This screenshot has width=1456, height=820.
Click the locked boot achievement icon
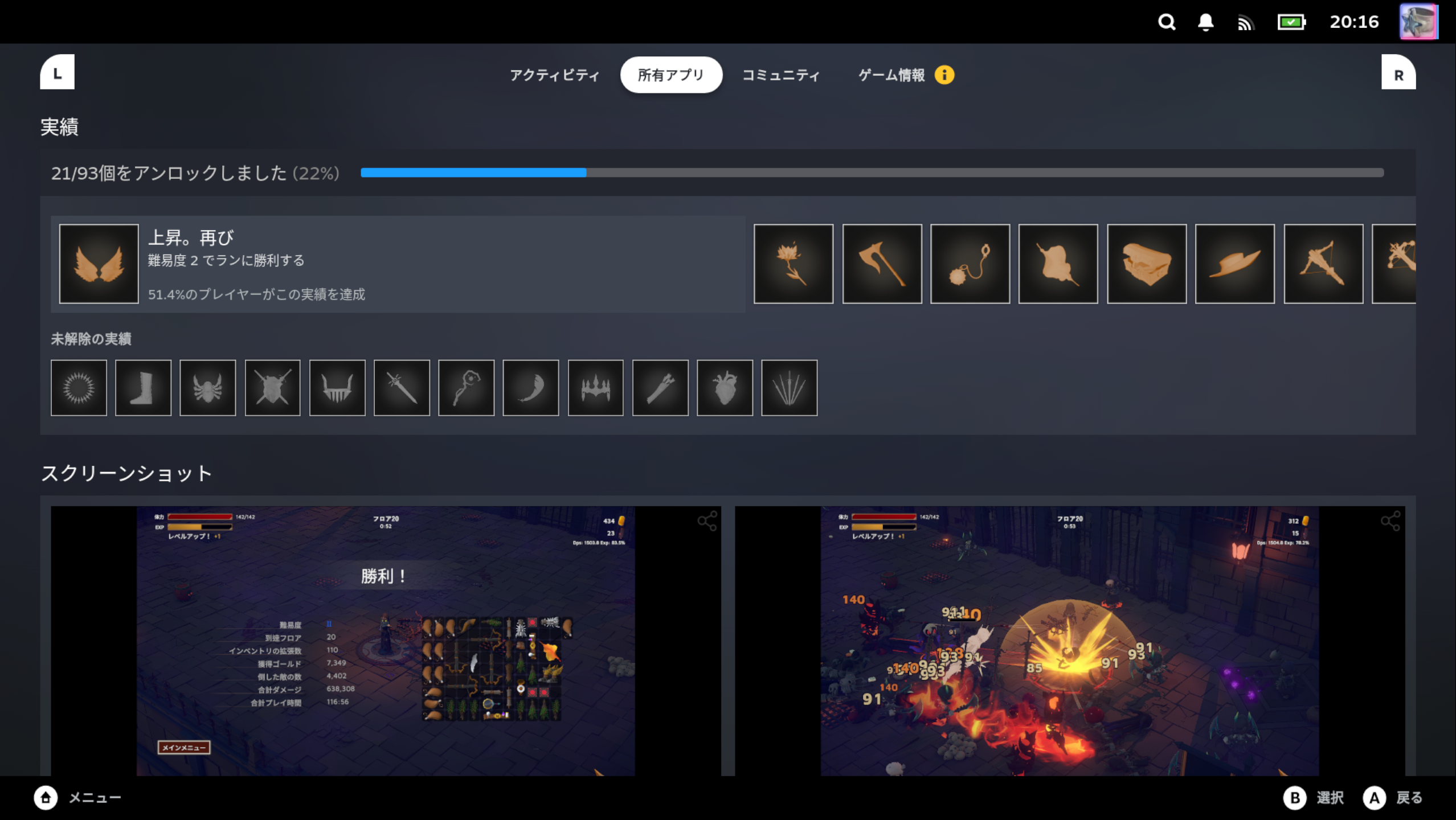(x=143, y=388)
